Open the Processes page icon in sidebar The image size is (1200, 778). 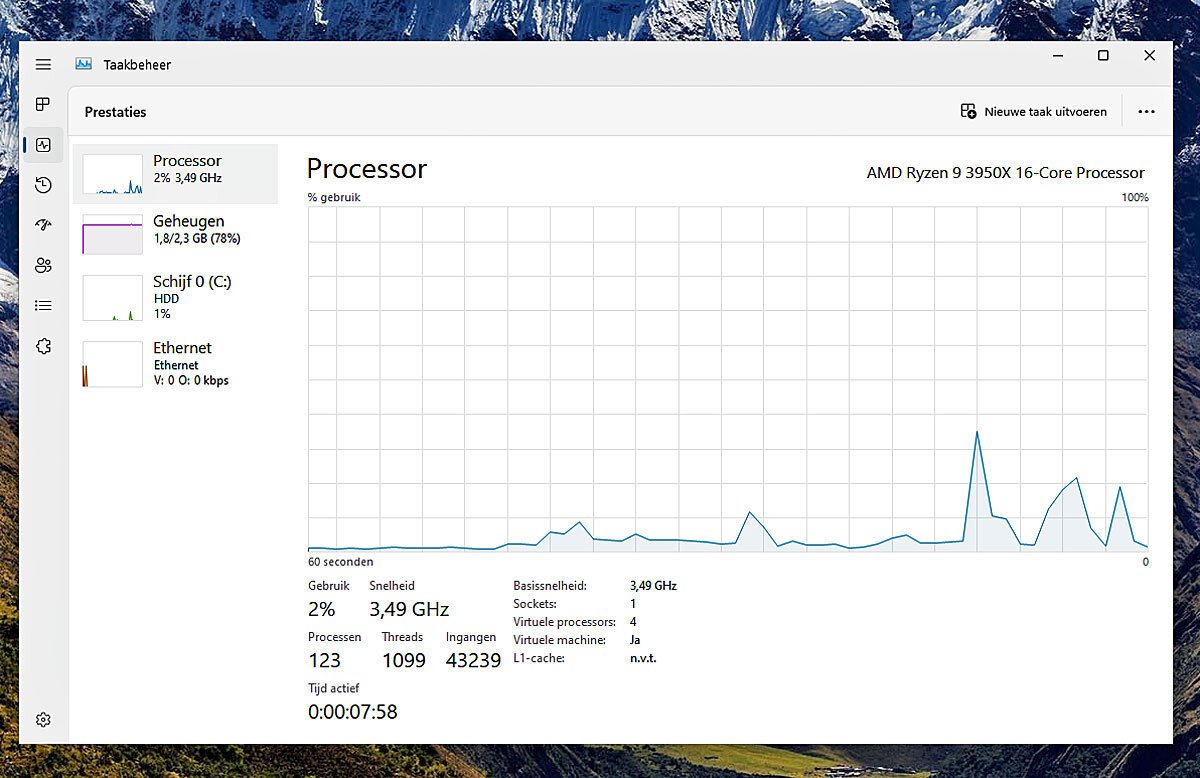(43, 104)
